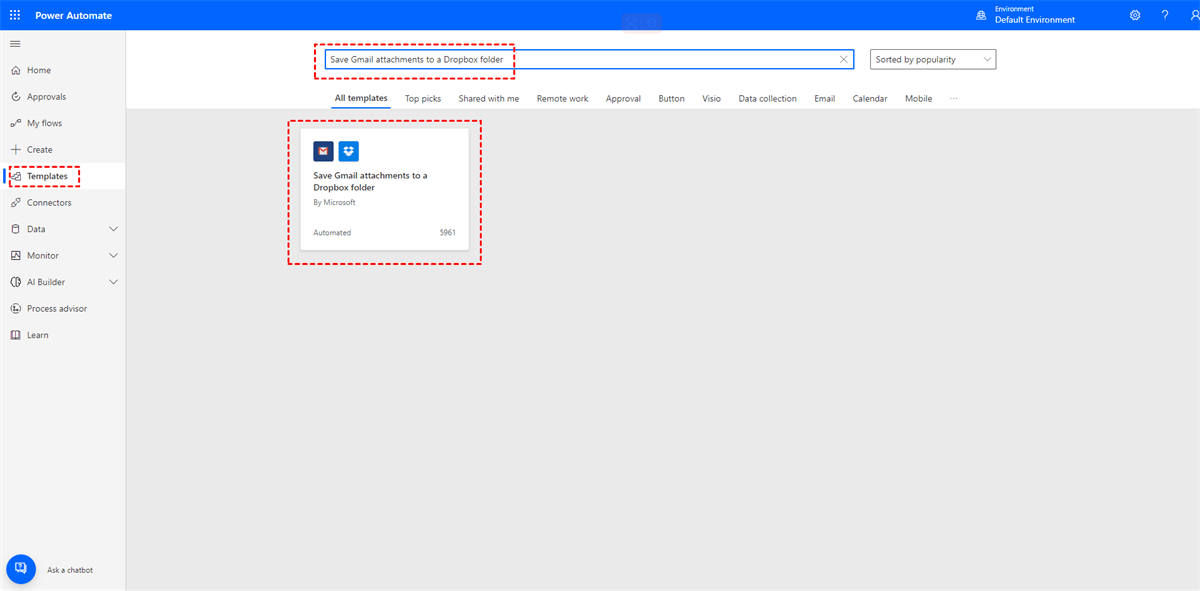Switch to the Mobile tab

click(x=919, y=99)
